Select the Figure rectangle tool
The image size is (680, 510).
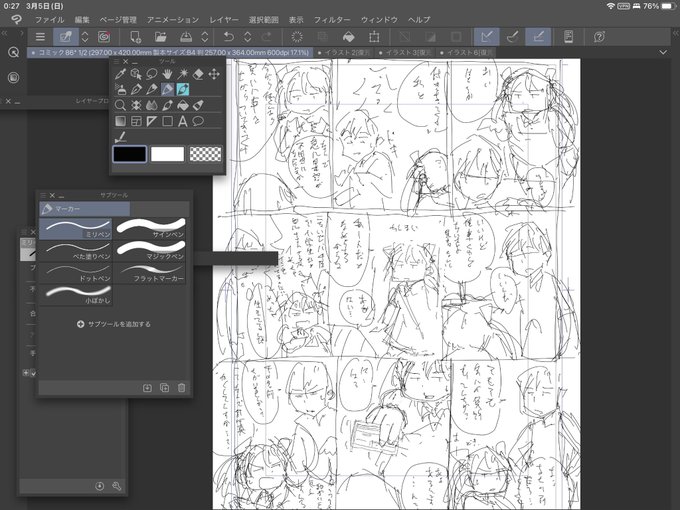(x=167, y=121)
